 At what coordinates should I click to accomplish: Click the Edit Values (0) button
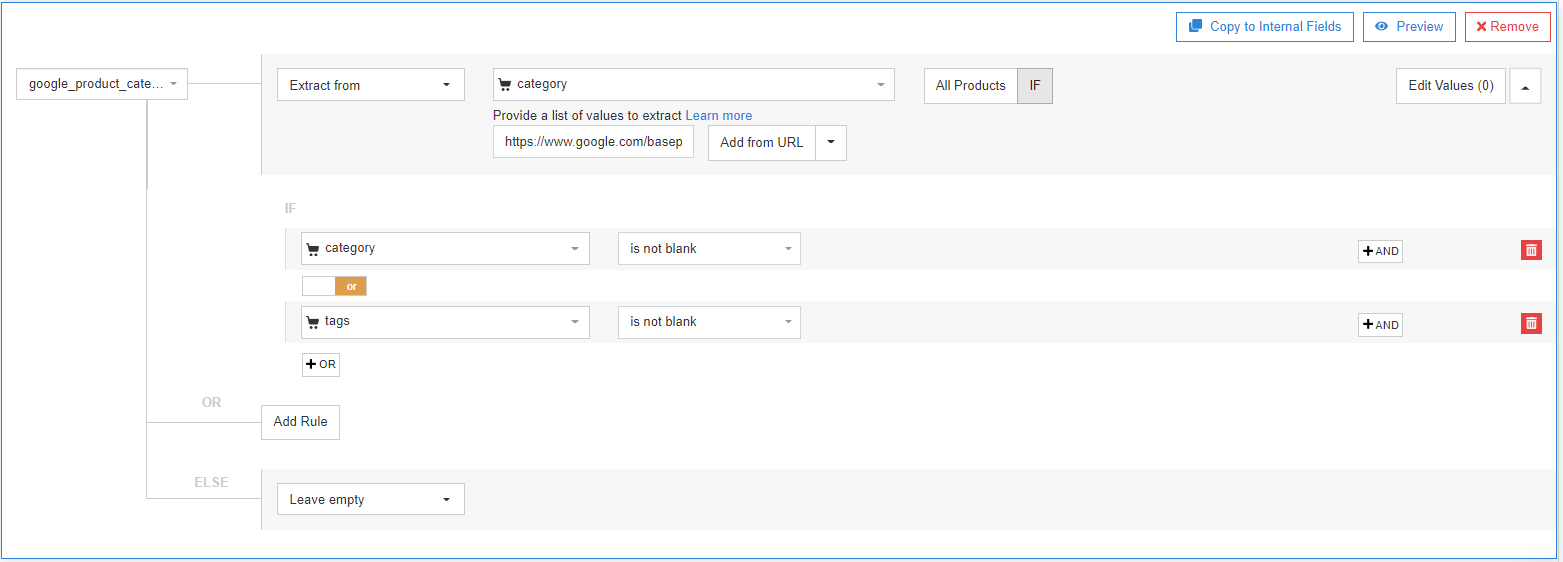[1450, 86]
